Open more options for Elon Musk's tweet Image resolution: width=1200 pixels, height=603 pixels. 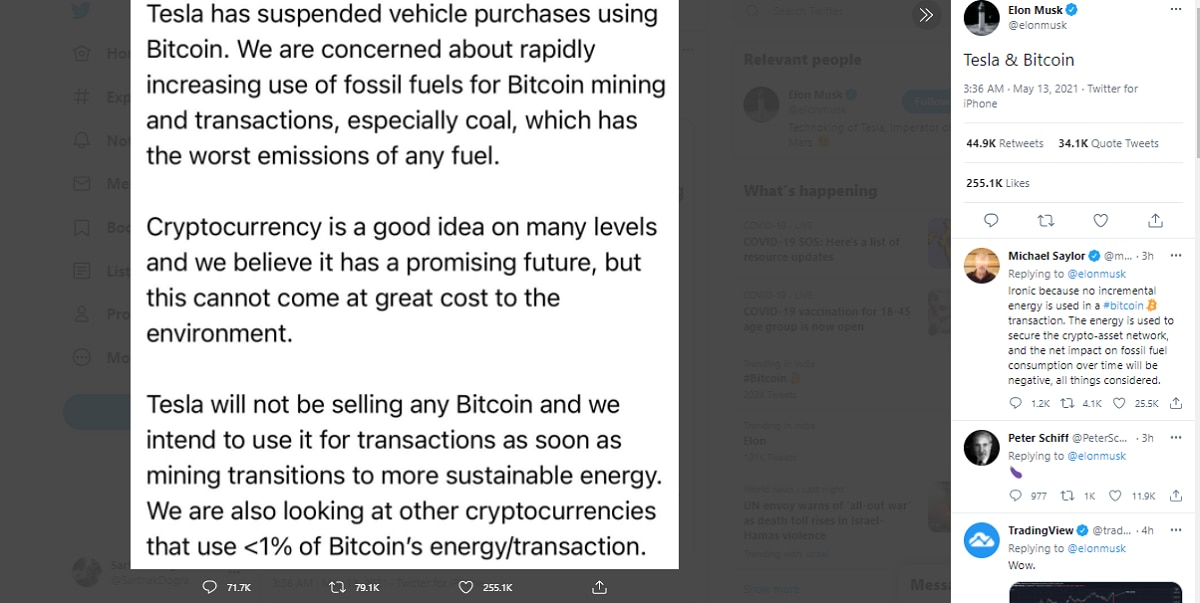[1175, 9]
